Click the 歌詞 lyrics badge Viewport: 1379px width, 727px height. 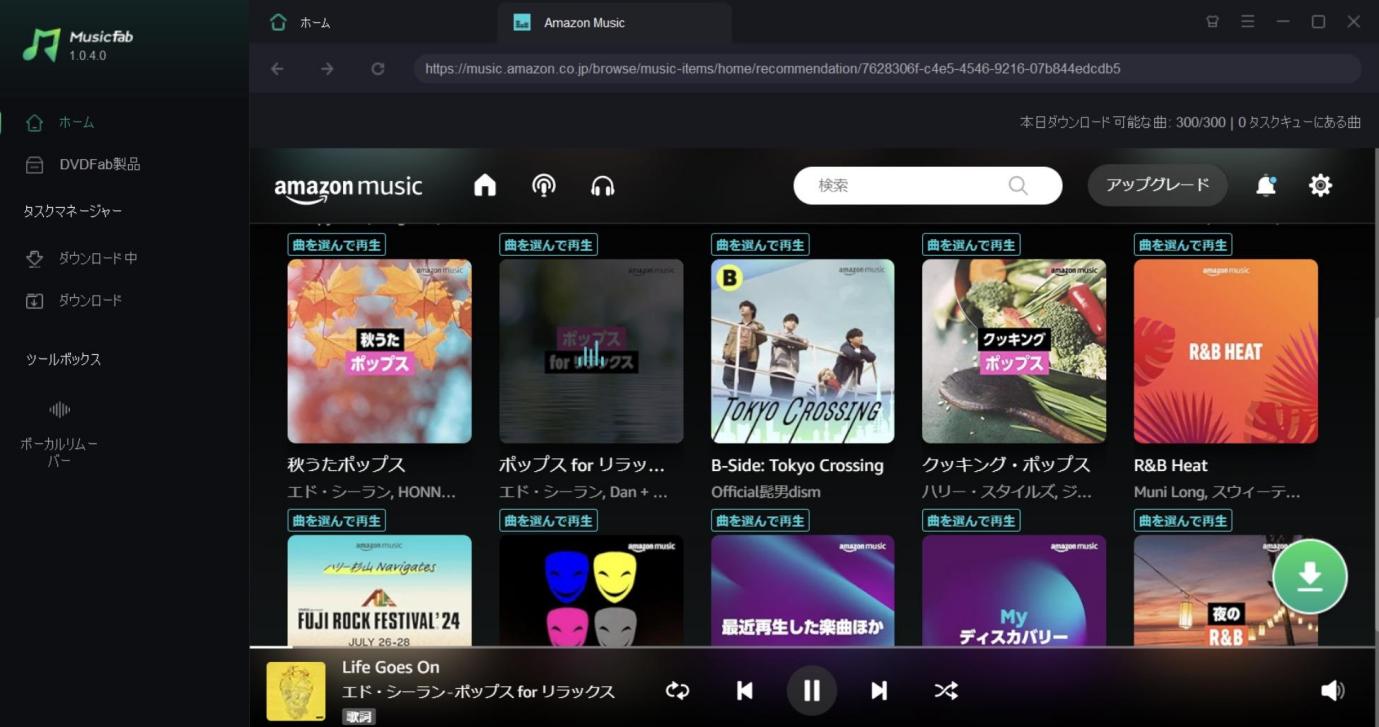click(x=359, y=717)
